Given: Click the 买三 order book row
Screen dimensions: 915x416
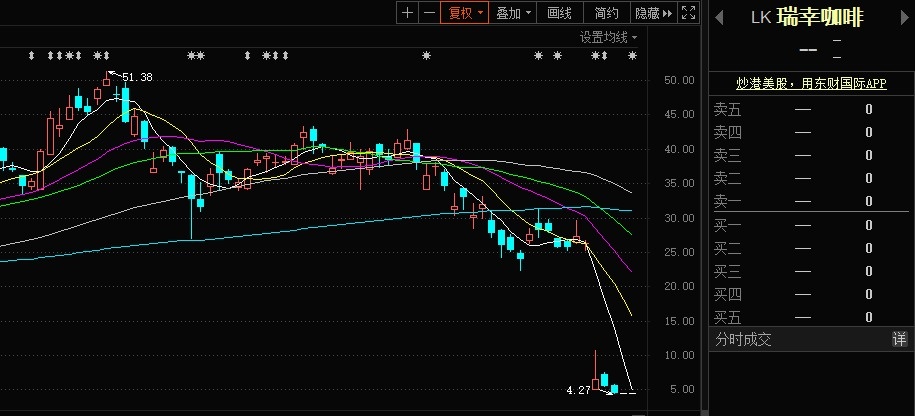Looking at the screenshot, I should coord(811,271).
